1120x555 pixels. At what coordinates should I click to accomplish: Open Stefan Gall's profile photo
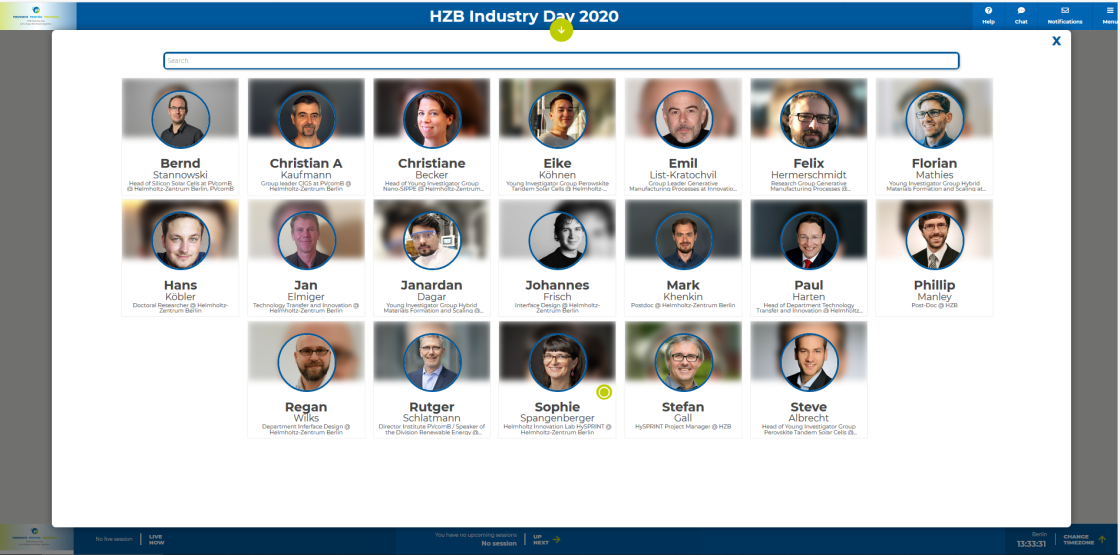(684, 363)
